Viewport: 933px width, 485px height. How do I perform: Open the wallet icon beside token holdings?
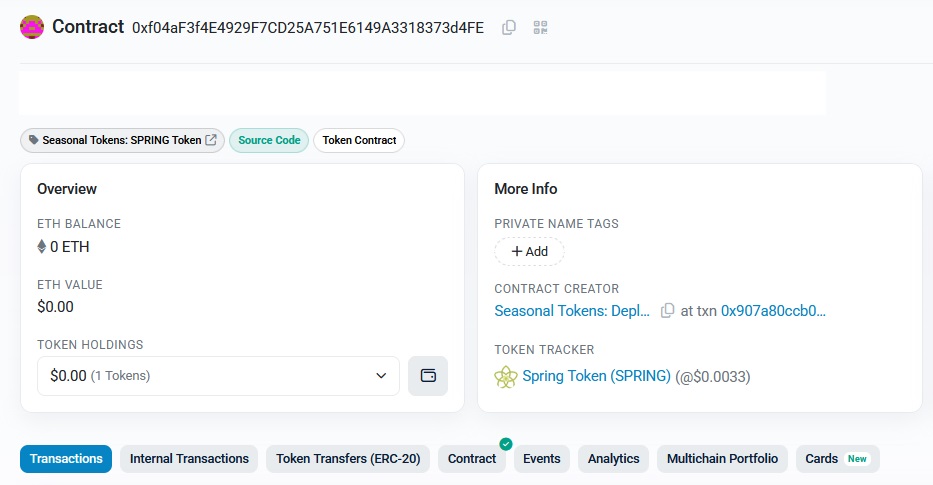click(428, 376)
